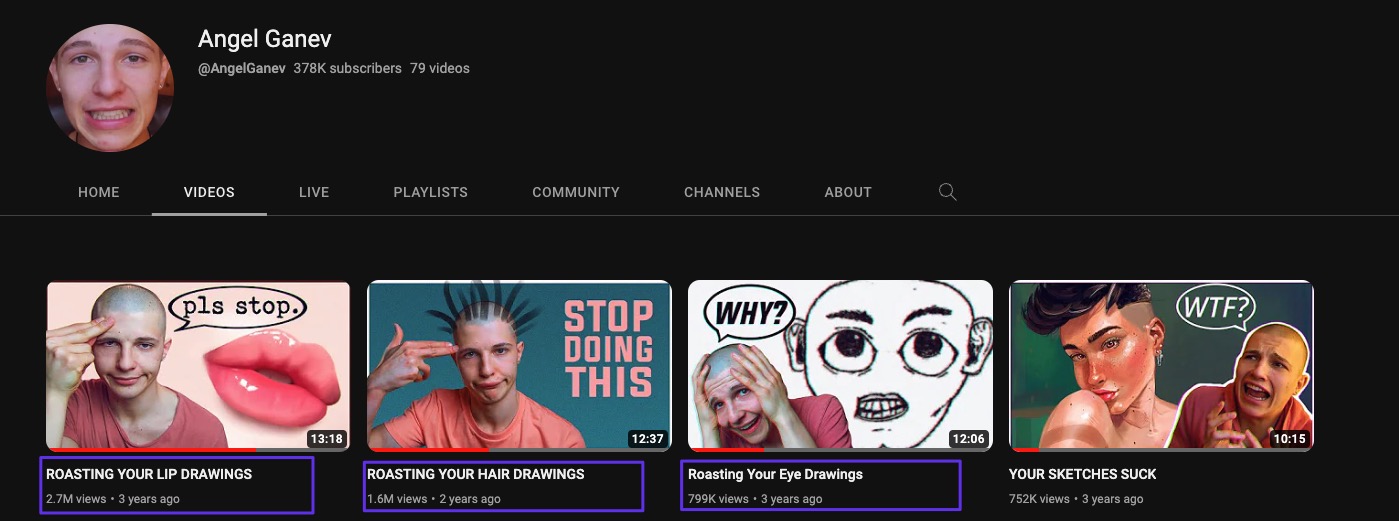This screenshot has height=521, width=1399.
Task: Open the 'pls stop.' lip drawings thumbnail
Action: point(198,365)
